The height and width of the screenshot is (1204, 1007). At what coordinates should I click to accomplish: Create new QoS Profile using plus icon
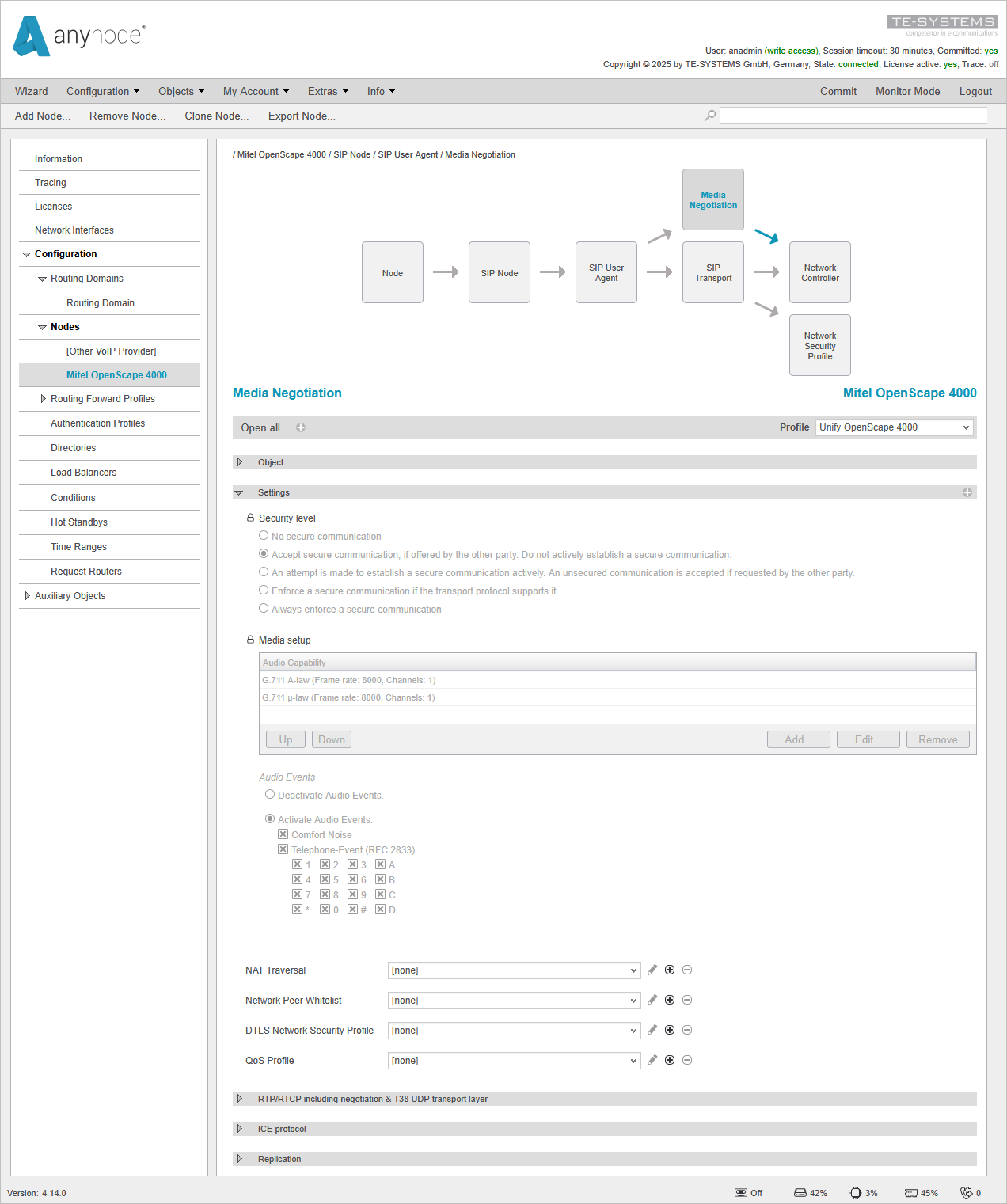[669, 1060]
